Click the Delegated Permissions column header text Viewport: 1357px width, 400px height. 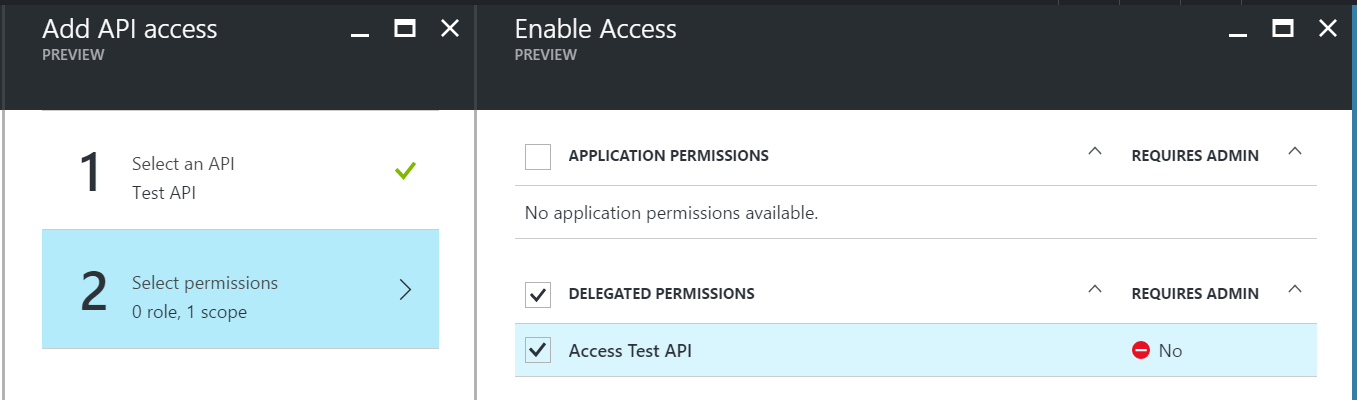(661, 294)
